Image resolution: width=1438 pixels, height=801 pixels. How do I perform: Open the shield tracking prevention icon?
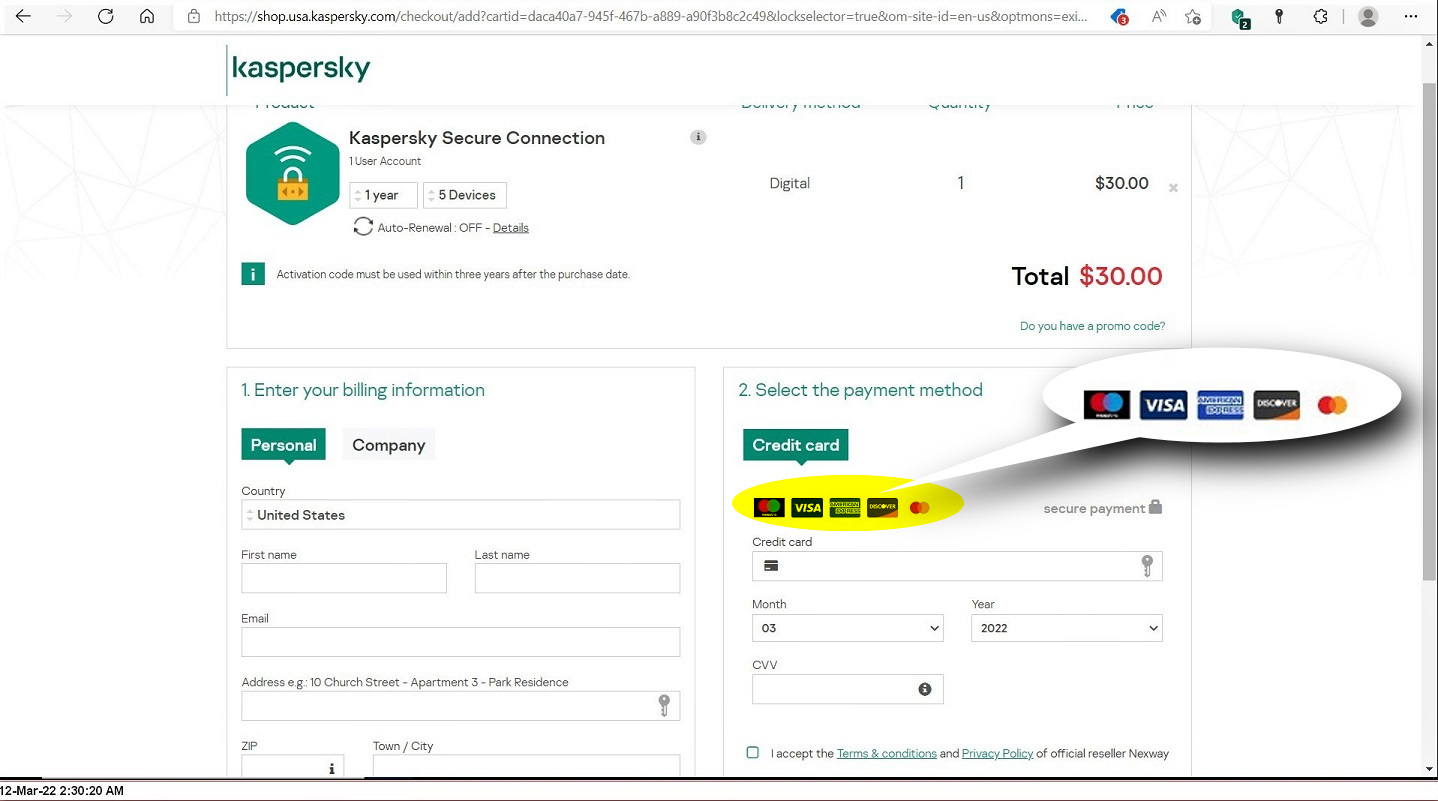coord(1121,16)
